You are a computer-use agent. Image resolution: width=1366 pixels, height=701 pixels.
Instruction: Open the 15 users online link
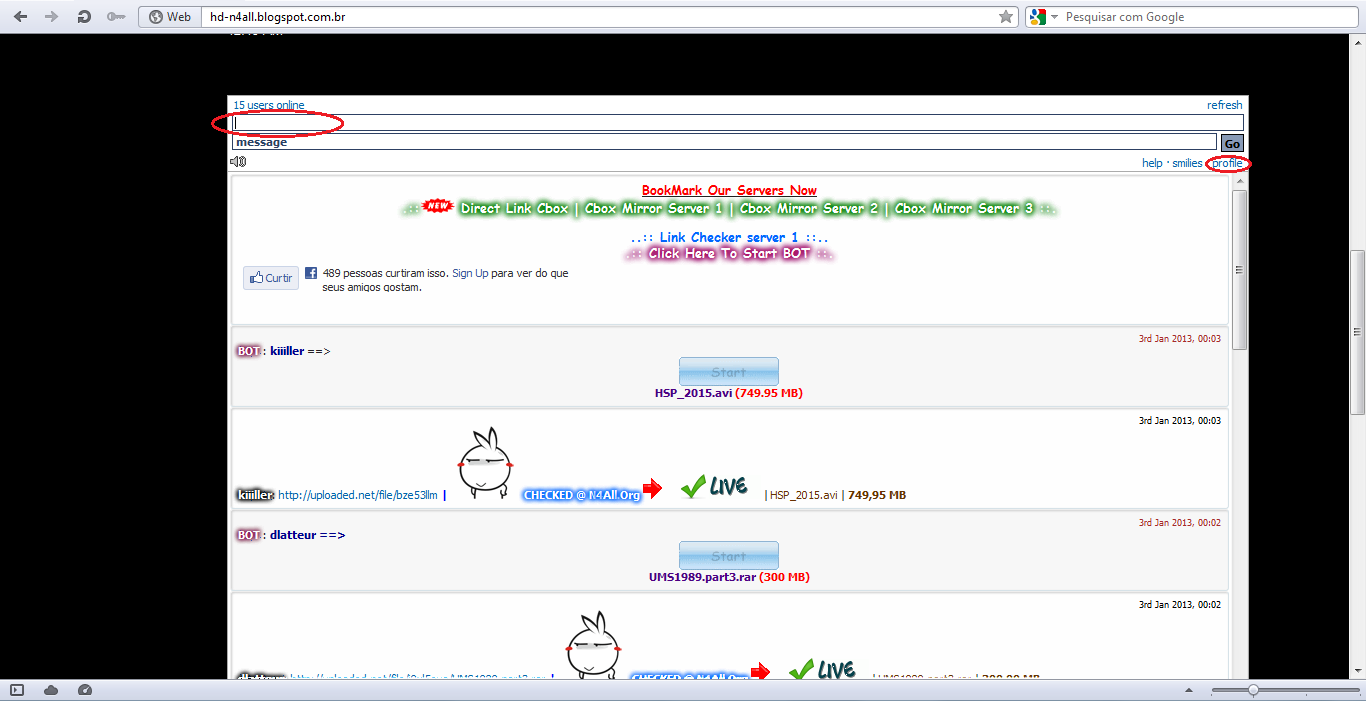click(269, 105)
